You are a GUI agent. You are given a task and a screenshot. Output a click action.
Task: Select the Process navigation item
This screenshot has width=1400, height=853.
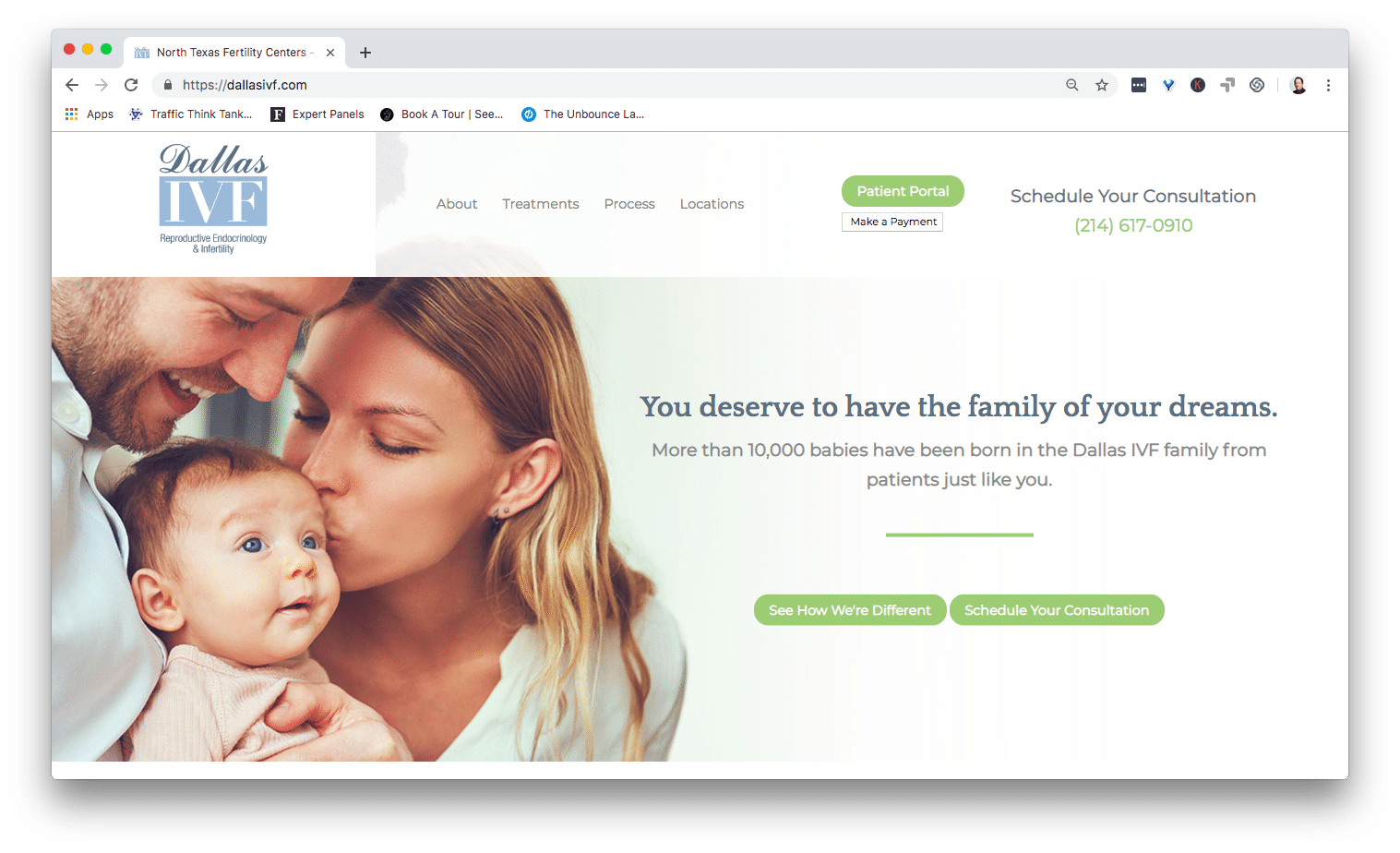629,204
